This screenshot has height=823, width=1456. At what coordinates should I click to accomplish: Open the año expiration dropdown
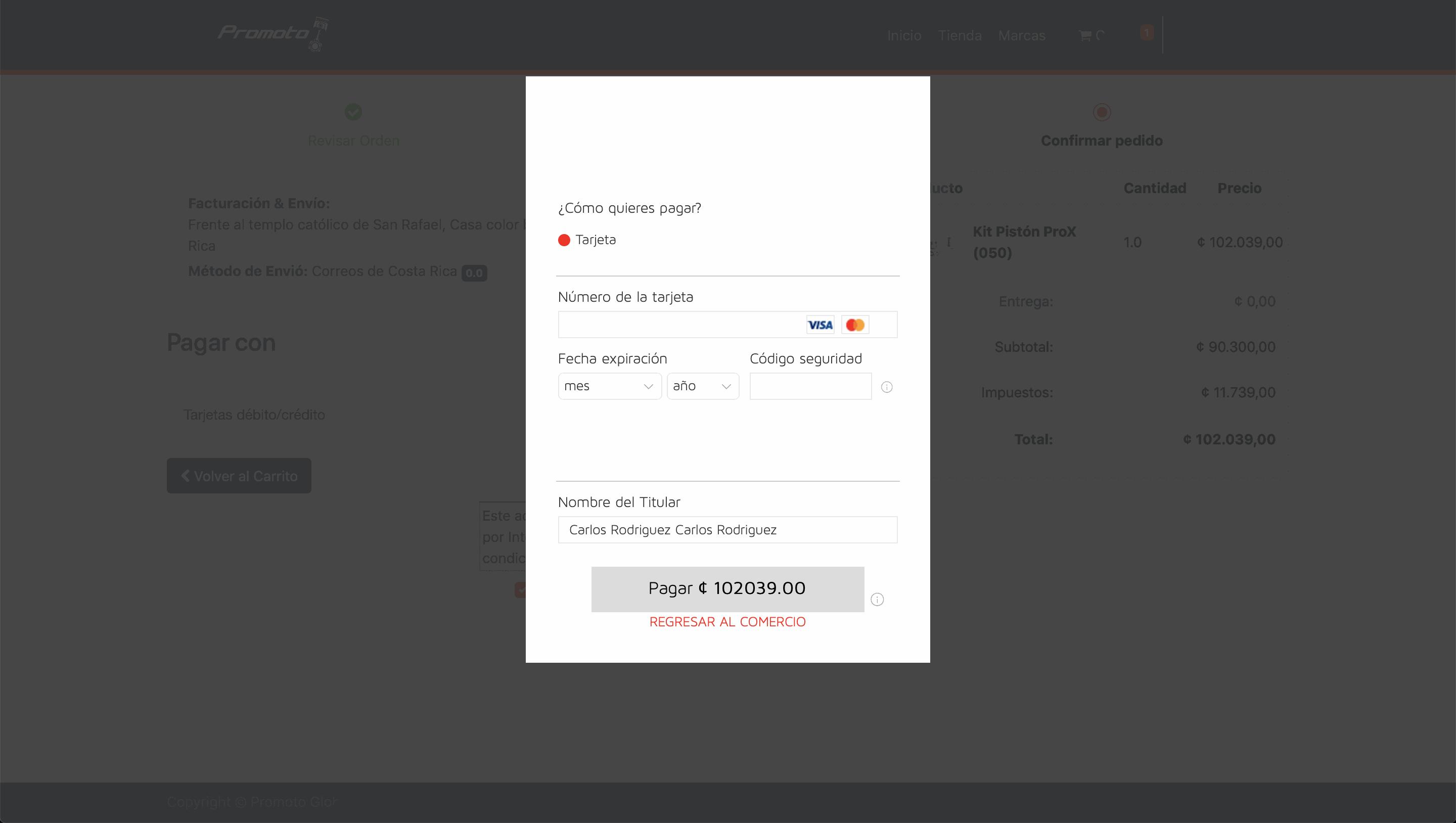coord(703,386)
